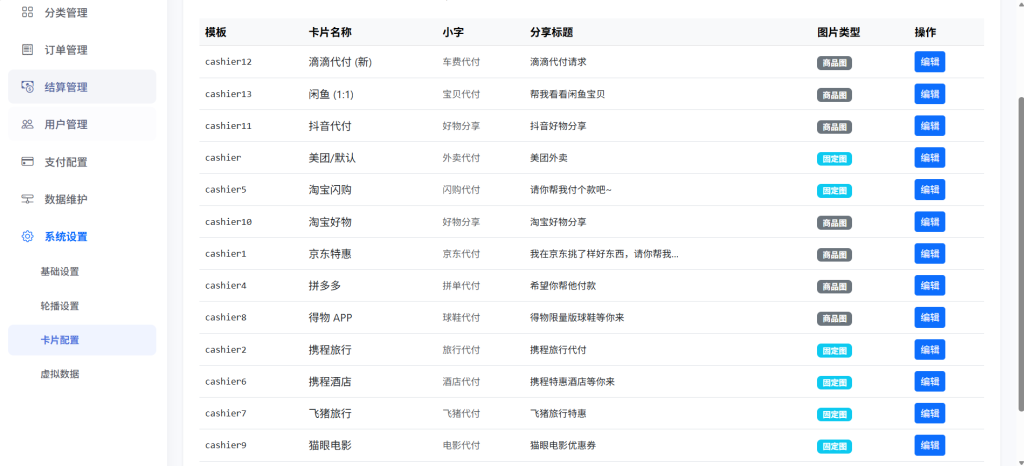Edit the 淘宝闪购 card
The height and width of the screenshot is (466, 1024).
(x=929, y=189)
